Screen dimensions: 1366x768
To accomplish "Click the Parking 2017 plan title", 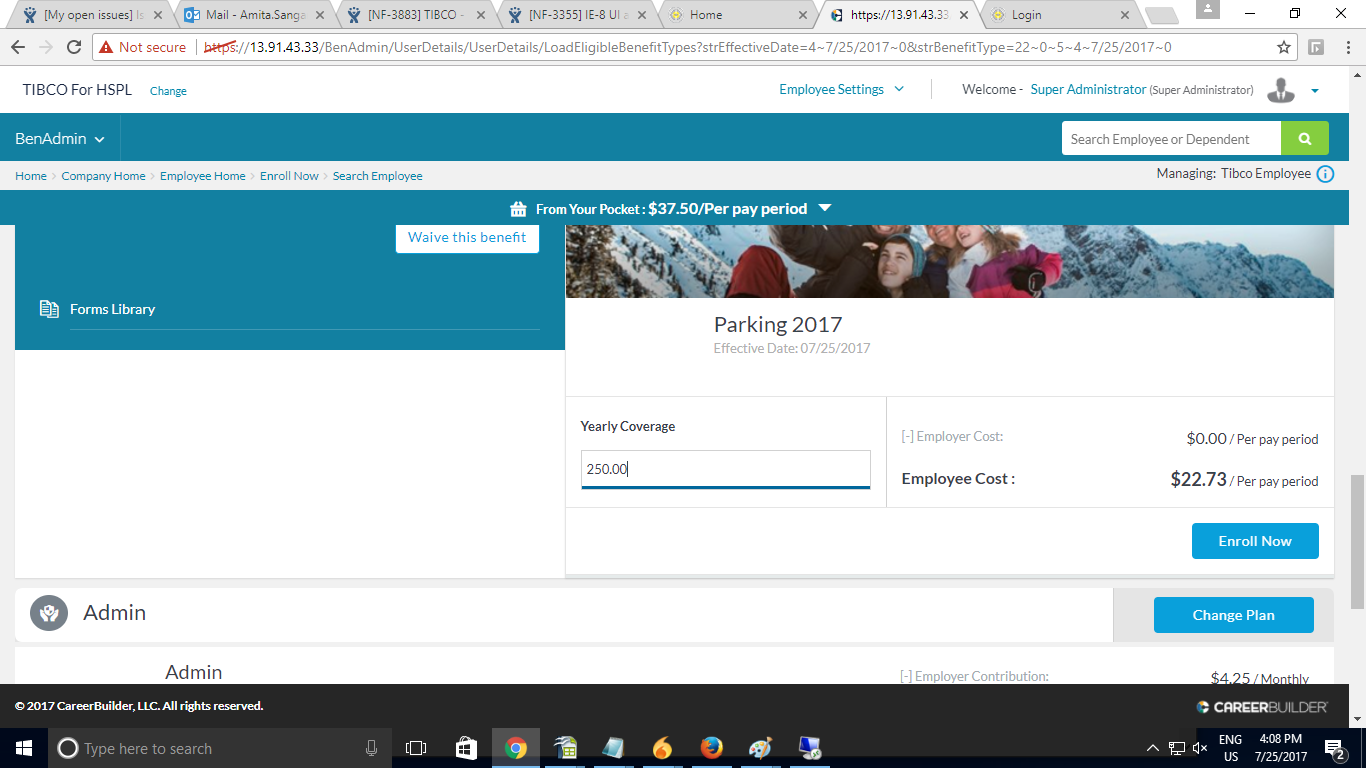I will click(x=778, y=324).
